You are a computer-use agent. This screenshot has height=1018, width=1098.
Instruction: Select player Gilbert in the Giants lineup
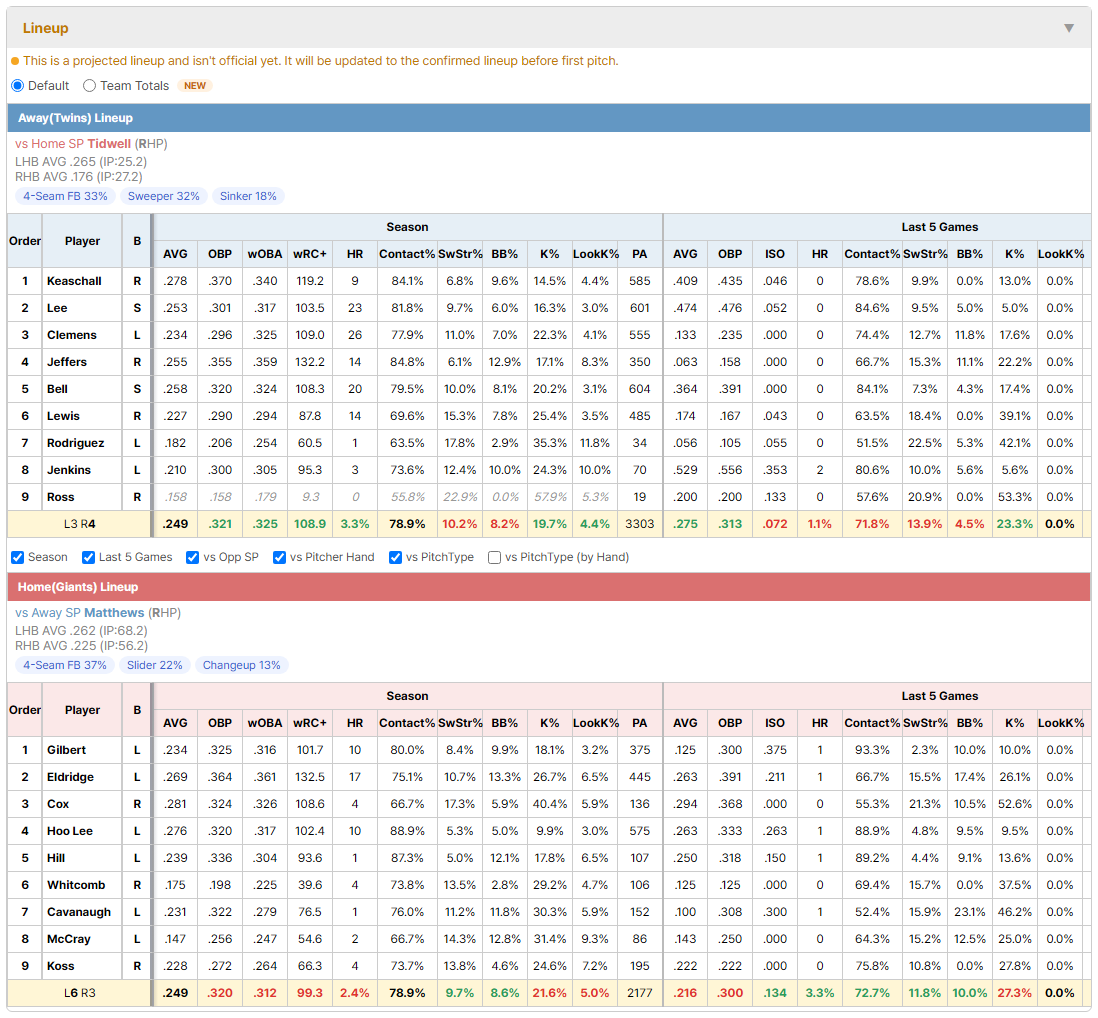pyautogui.click(x=67, y=751)
